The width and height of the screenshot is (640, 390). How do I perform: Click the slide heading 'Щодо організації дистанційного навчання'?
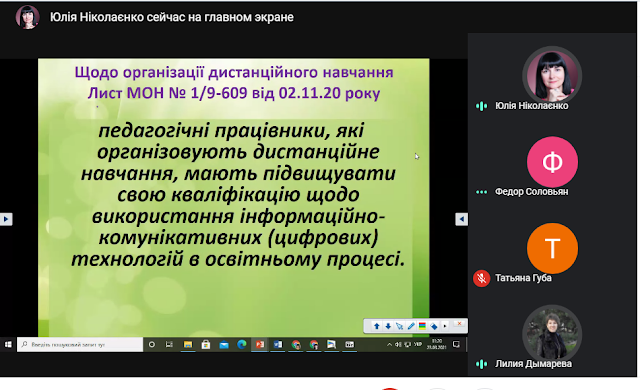coord(234,72)
